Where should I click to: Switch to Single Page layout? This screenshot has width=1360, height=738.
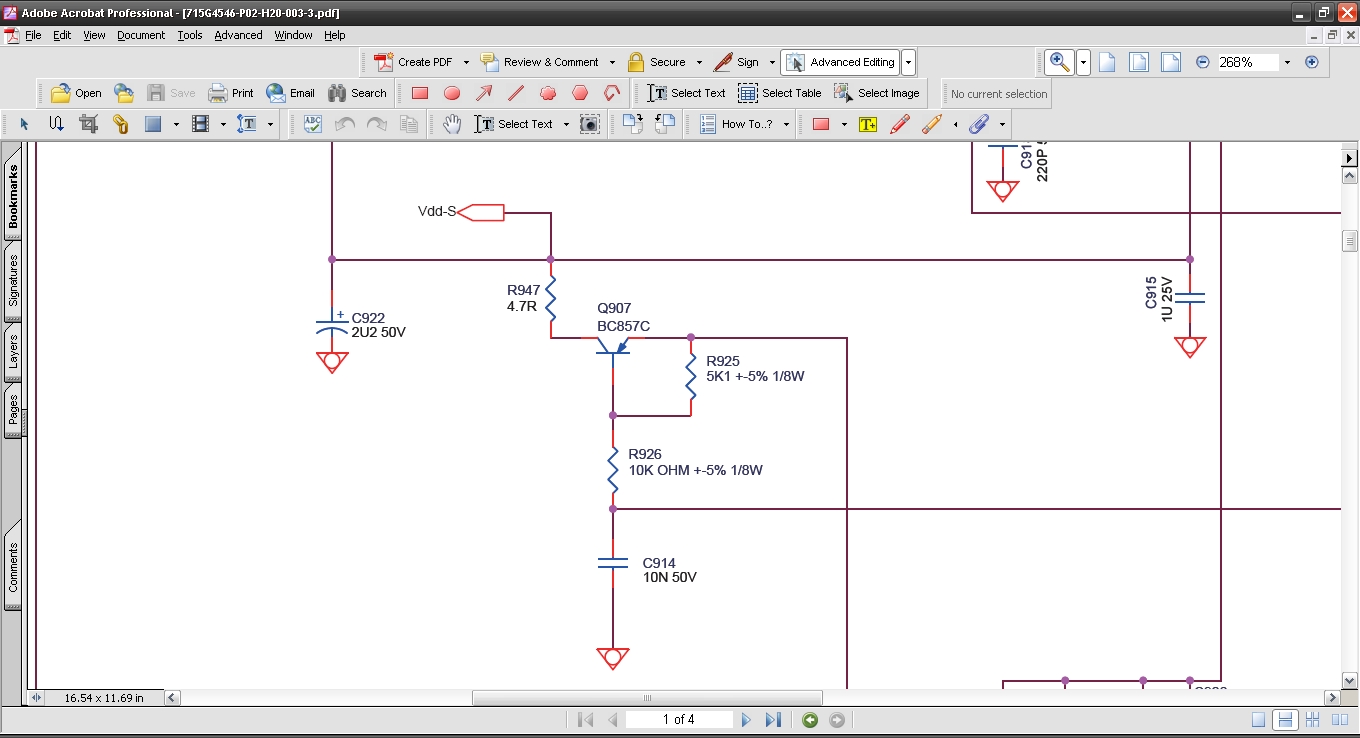click(1259, 720)
